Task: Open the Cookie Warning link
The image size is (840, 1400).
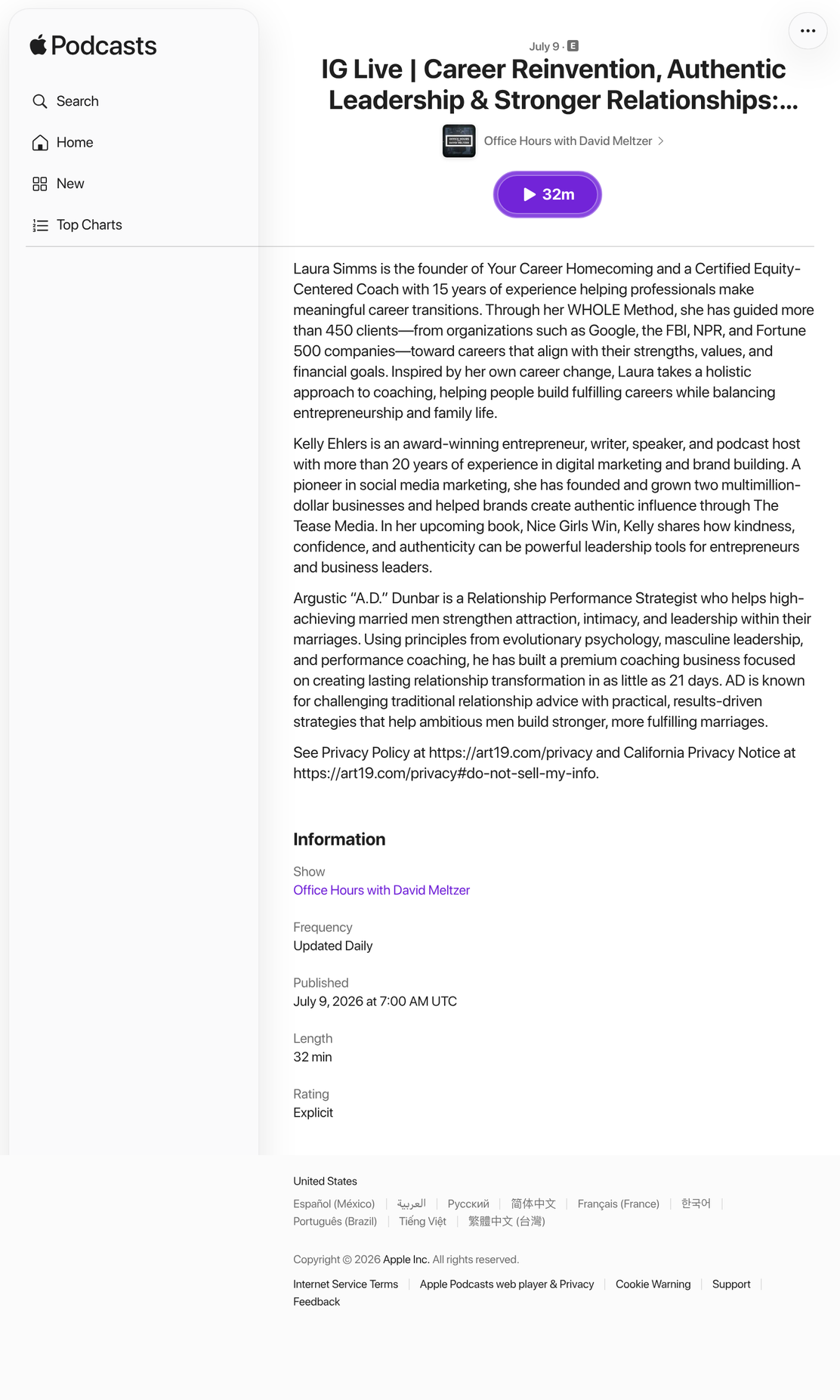Action: coord(653,1284)
